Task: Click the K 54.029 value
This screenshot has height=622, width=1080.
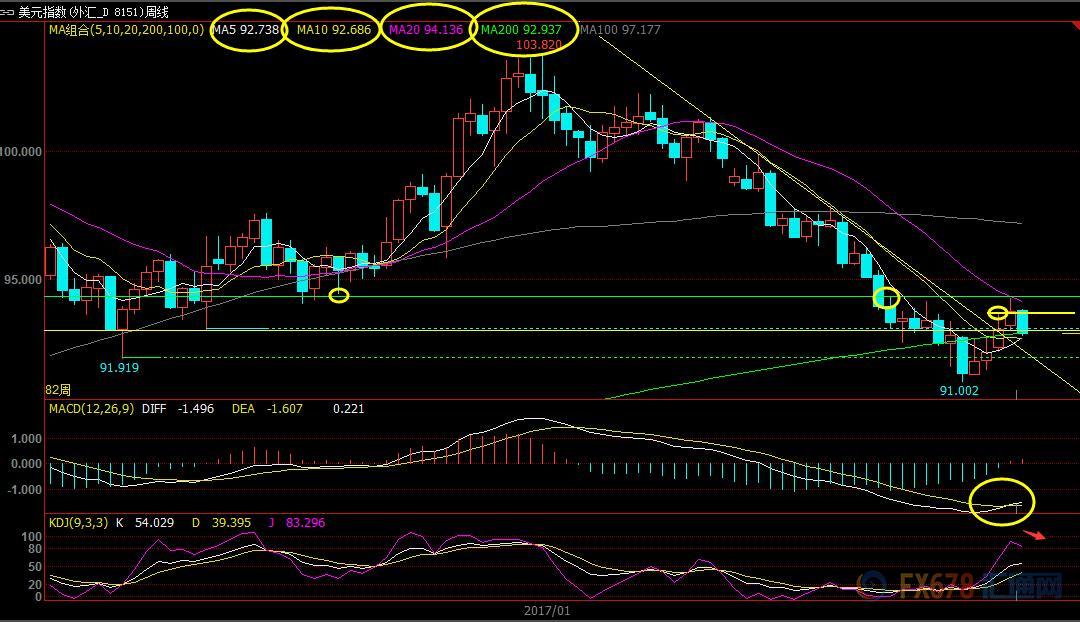Action: click(145, 523)
